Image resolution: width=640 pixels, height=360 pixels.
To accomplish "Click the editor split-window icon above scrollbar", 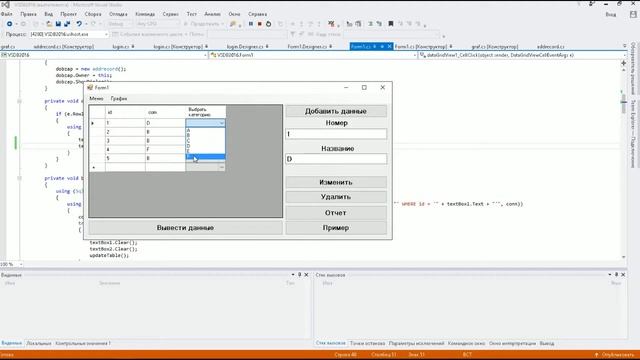I will pos(623,63).
